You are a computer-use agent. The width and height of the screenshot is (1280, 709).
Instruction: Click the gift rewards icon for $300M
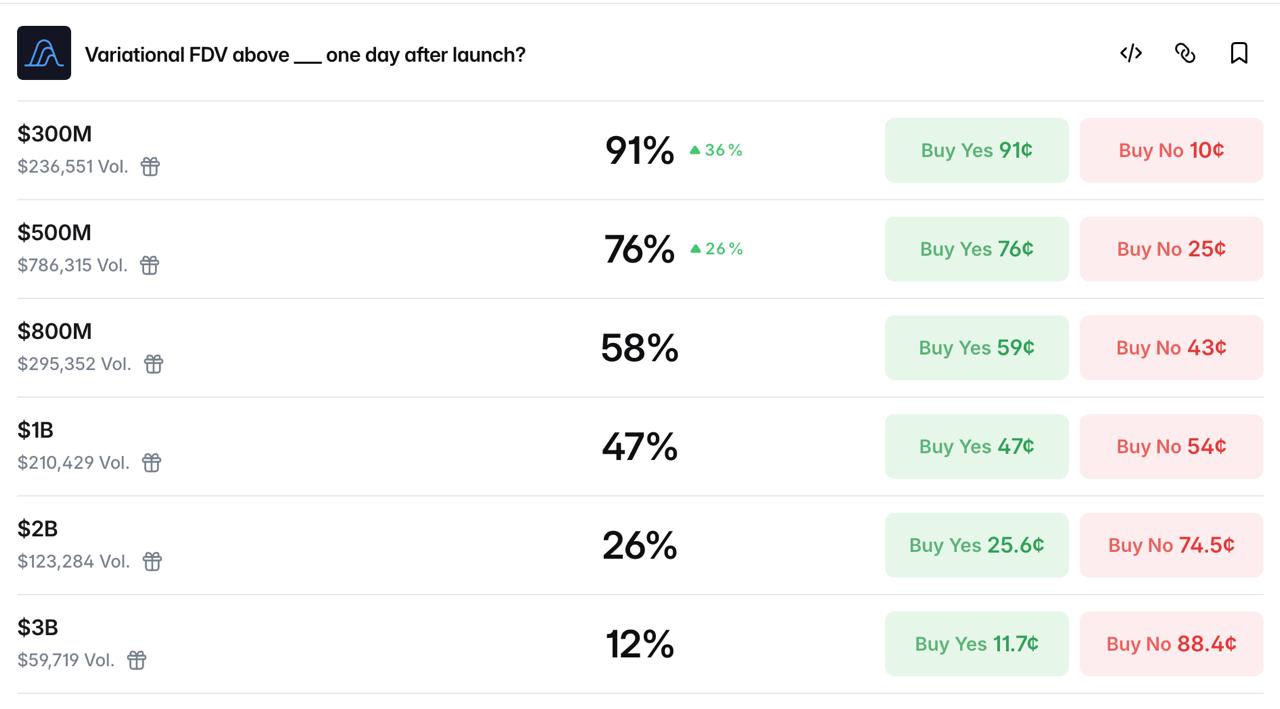coord(150,166)
